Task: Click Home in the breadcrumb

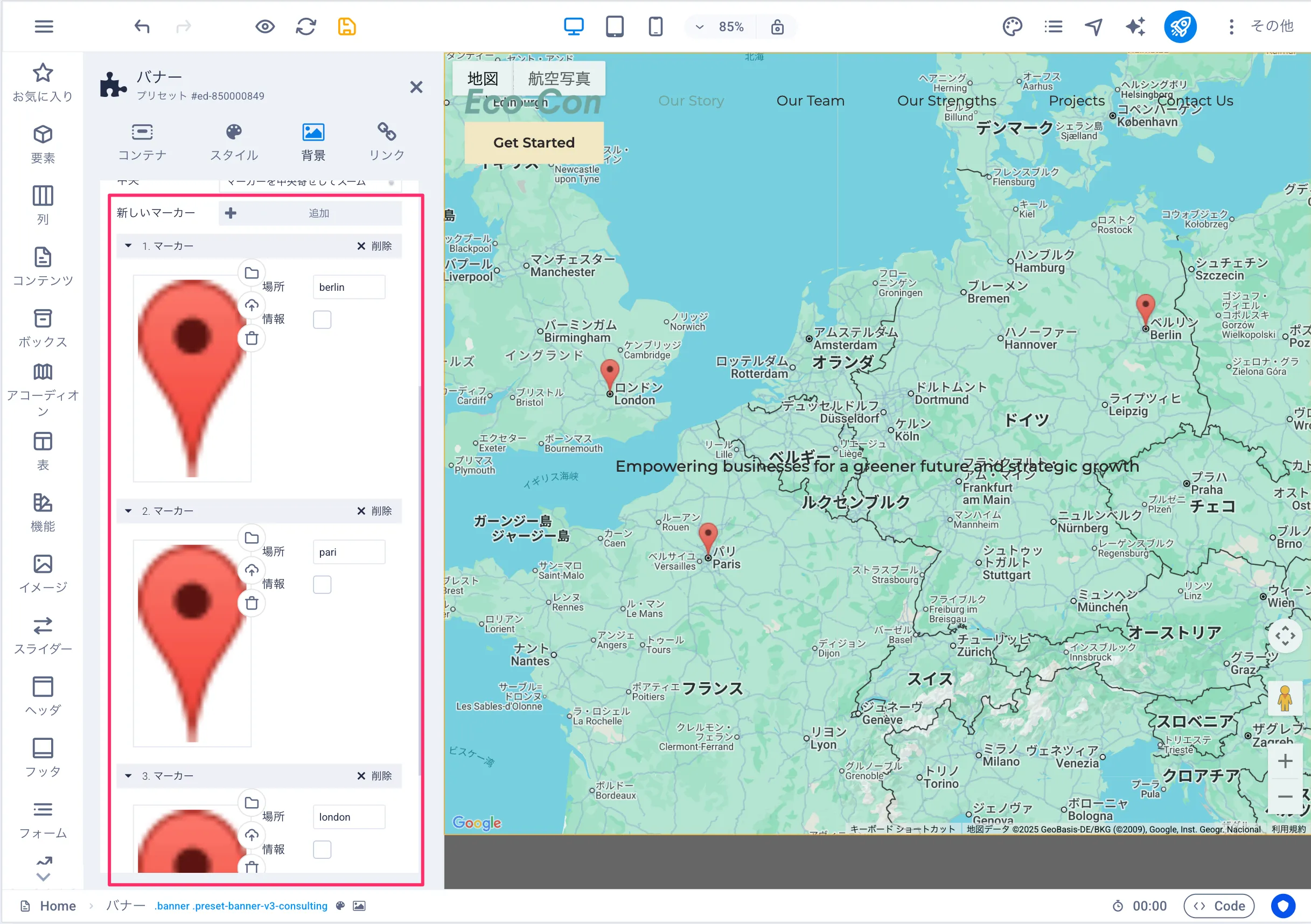Action: [x=58, y=906]
